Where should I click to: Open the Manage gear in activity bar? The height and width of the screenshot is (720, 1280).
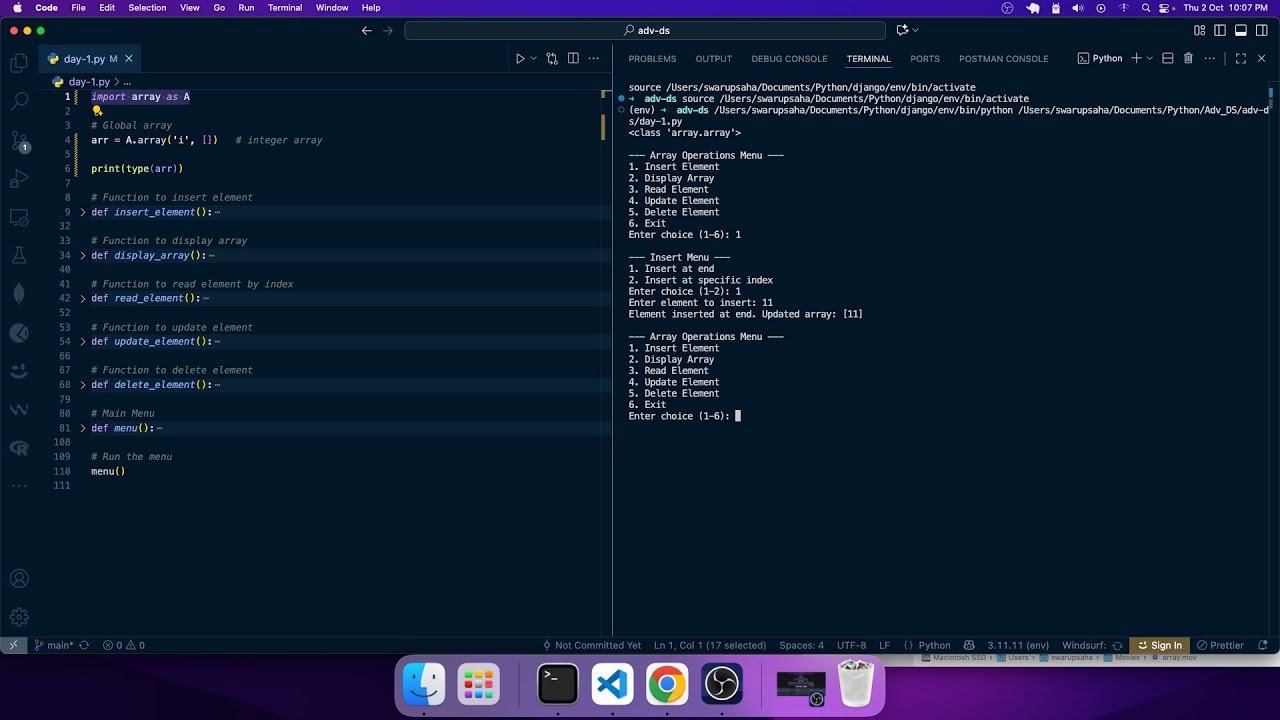click(19, 617)
